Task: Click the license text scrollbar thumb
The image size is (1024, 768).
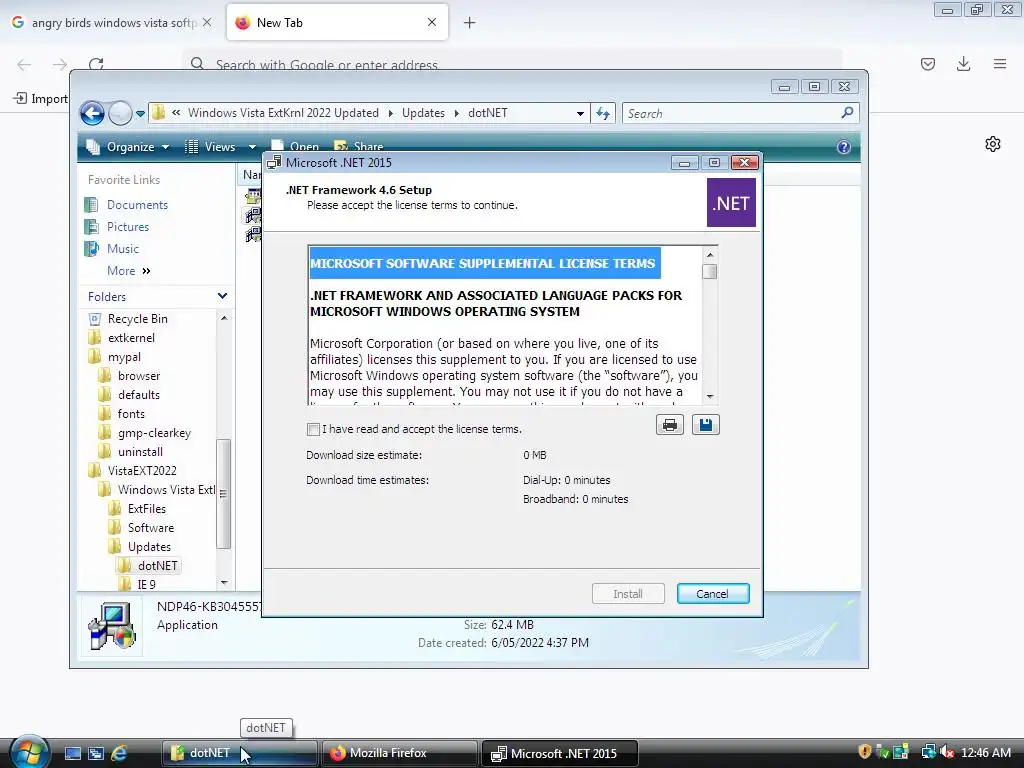Action: click(x=710, y=271)
